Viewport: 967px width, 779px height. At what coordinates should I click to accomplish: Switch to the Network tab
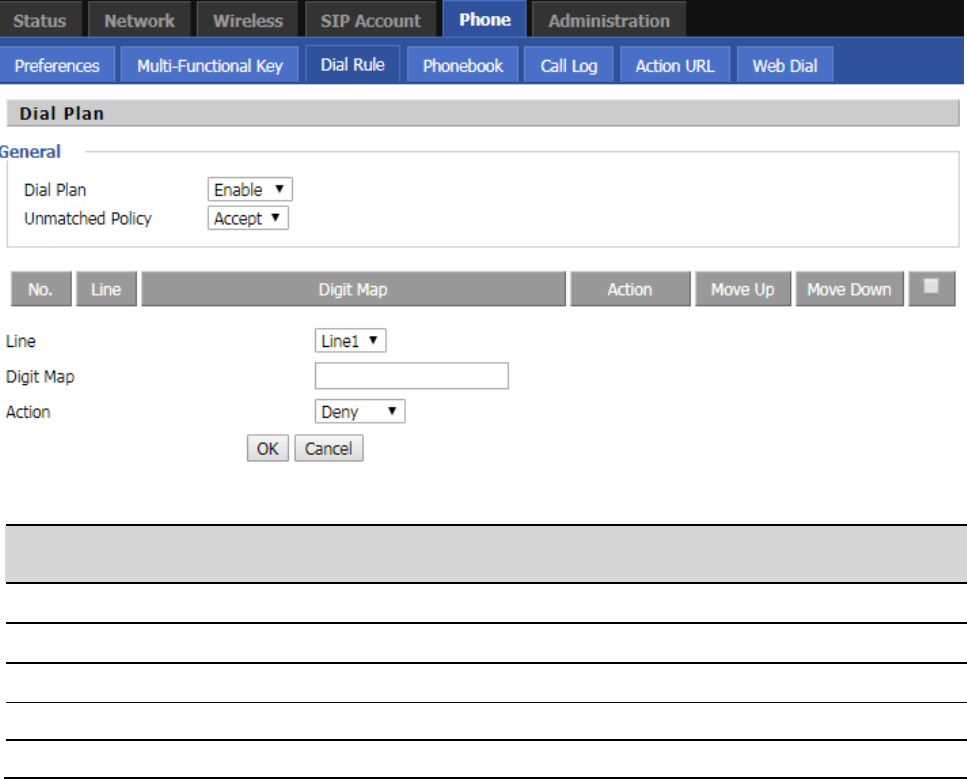click(139, 20)
